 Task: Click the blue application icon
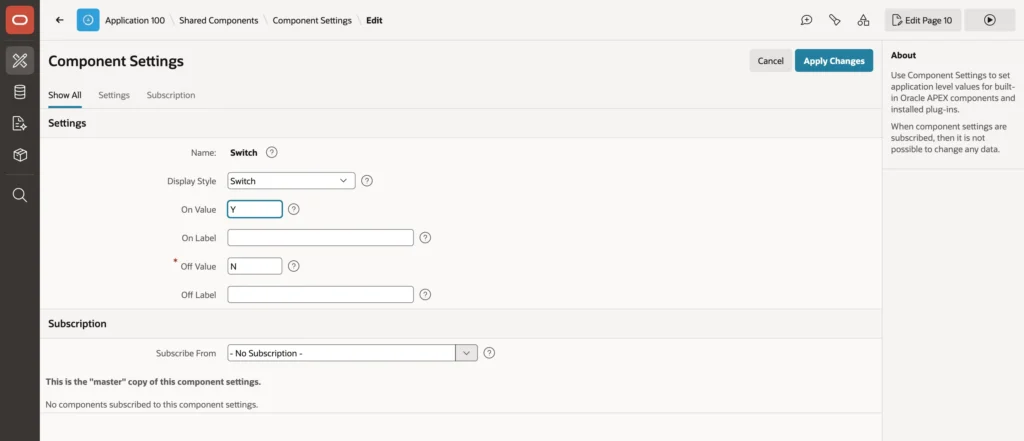tap(88, 20)
